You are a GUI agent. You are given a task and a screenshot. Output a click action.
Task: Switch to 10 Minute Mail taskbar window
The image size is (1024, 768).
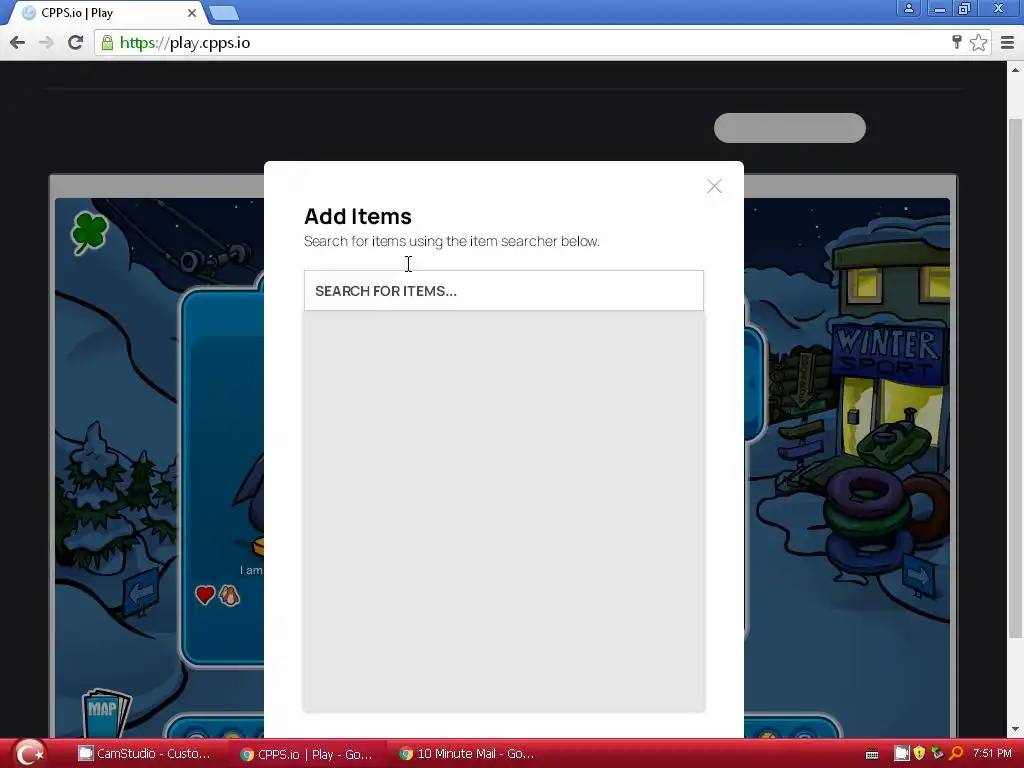pos(467,754)
